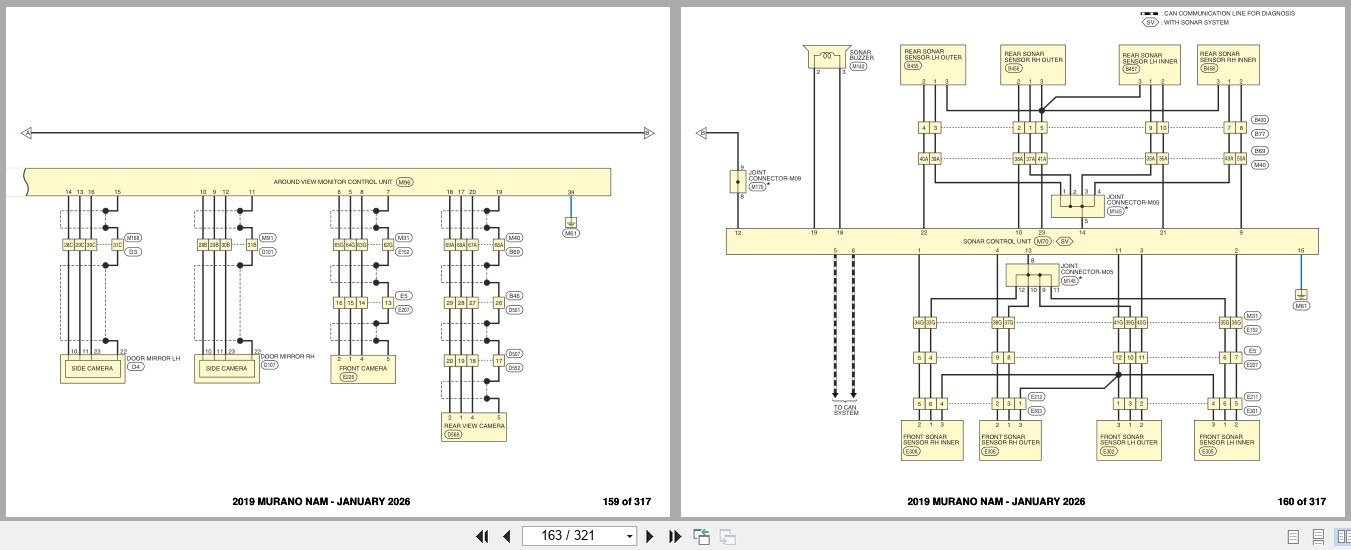Click the previous view button
This screenshot has width=1351, height=550.
tap(702, 536)
